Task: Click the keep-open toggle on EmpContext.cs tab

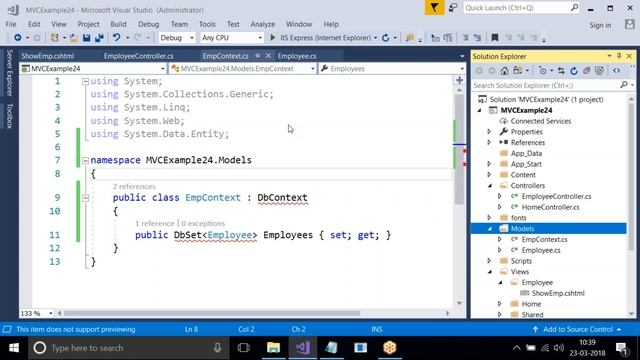Action: click(258, 56)
